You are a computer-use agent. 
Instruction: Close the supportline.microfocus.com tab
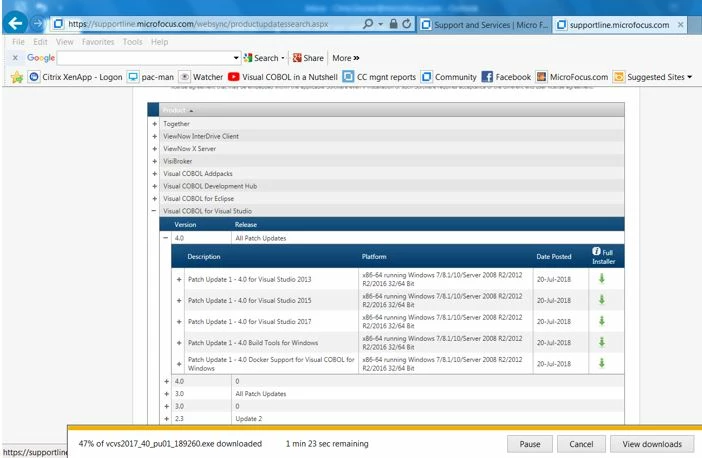click(681, 25)
